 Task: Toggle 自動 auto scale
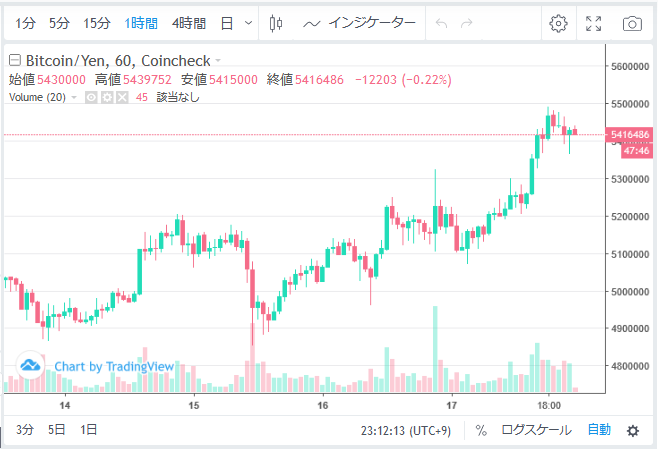[598, 430]
